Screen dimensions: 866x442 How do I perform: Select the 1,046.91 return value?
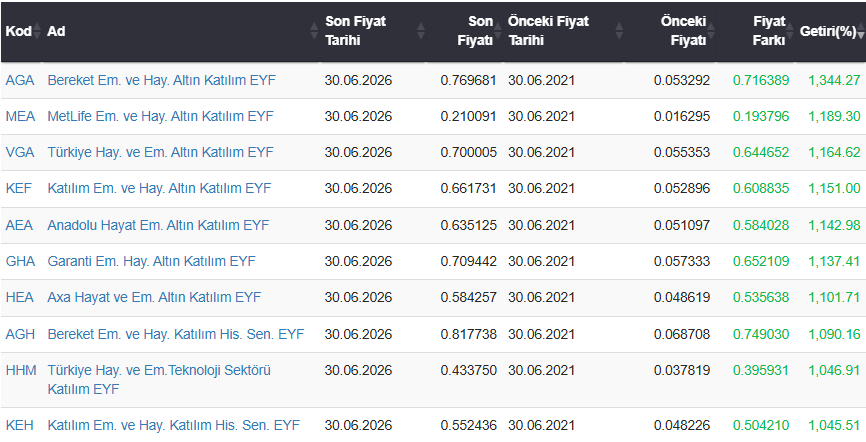pos(834,370)
